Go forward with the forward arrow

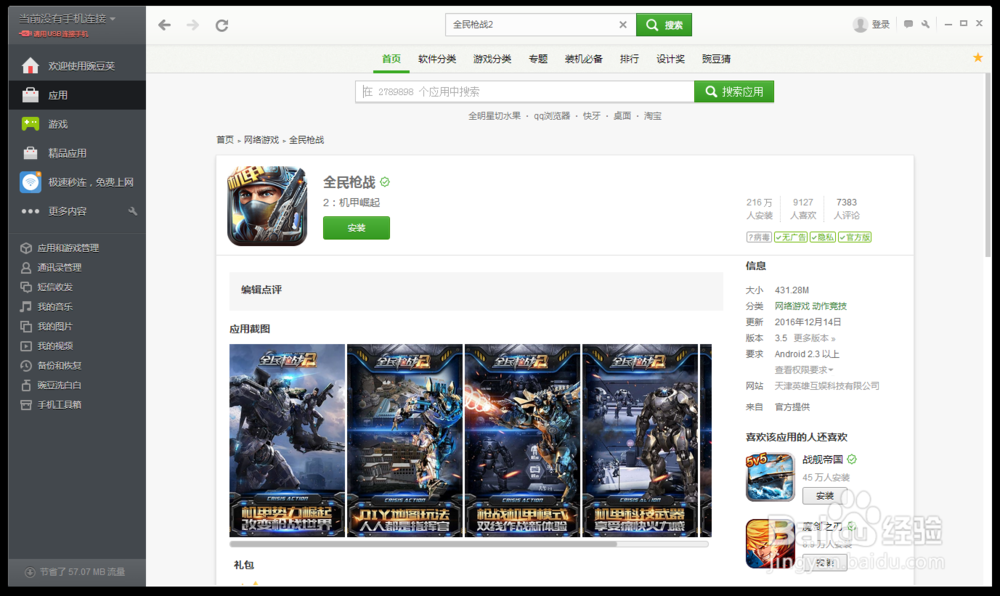[193, 25]
